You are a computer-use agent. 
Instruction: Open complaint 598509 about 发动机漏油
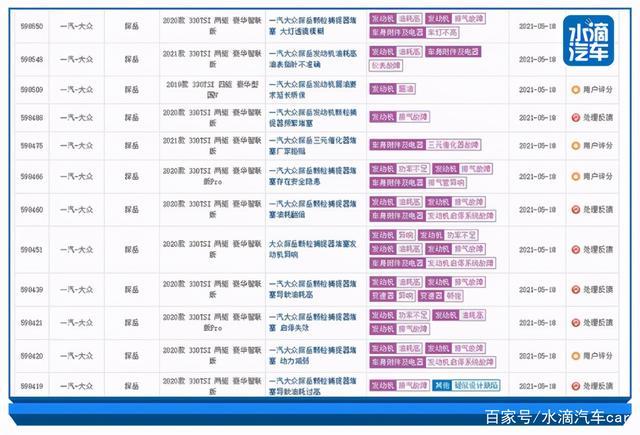coord(313,89)
